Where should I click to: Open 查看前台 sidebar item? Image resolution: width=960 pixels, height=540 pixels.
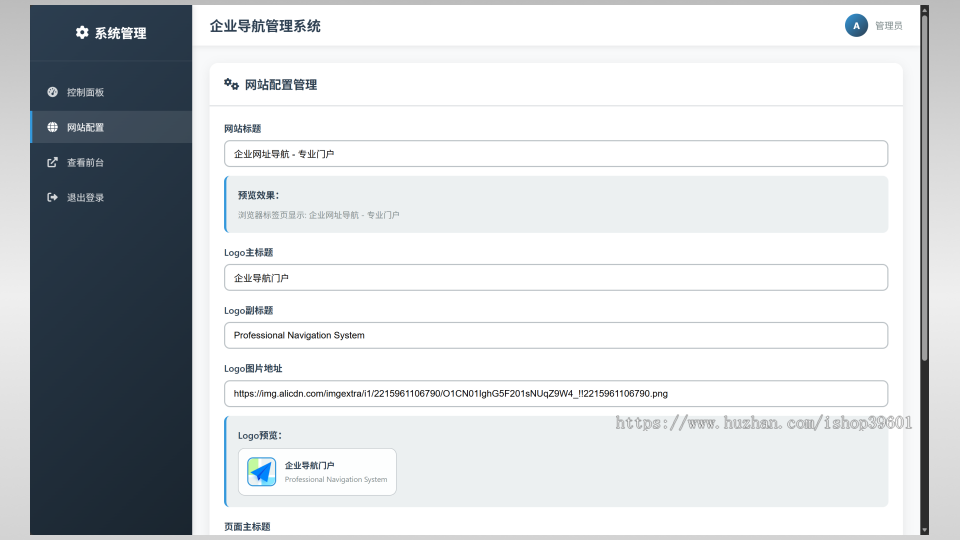tap(111, 162)
